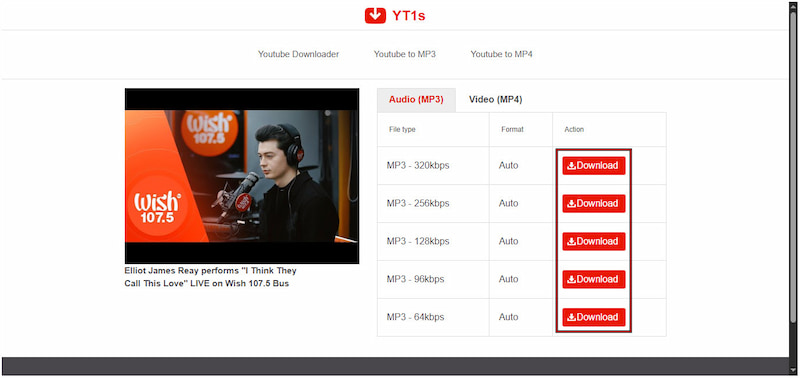This screenshot has height=378, width=800.
Task: Click 'Auto' format in the 128kbps row
Action: (x=508, y=241)
